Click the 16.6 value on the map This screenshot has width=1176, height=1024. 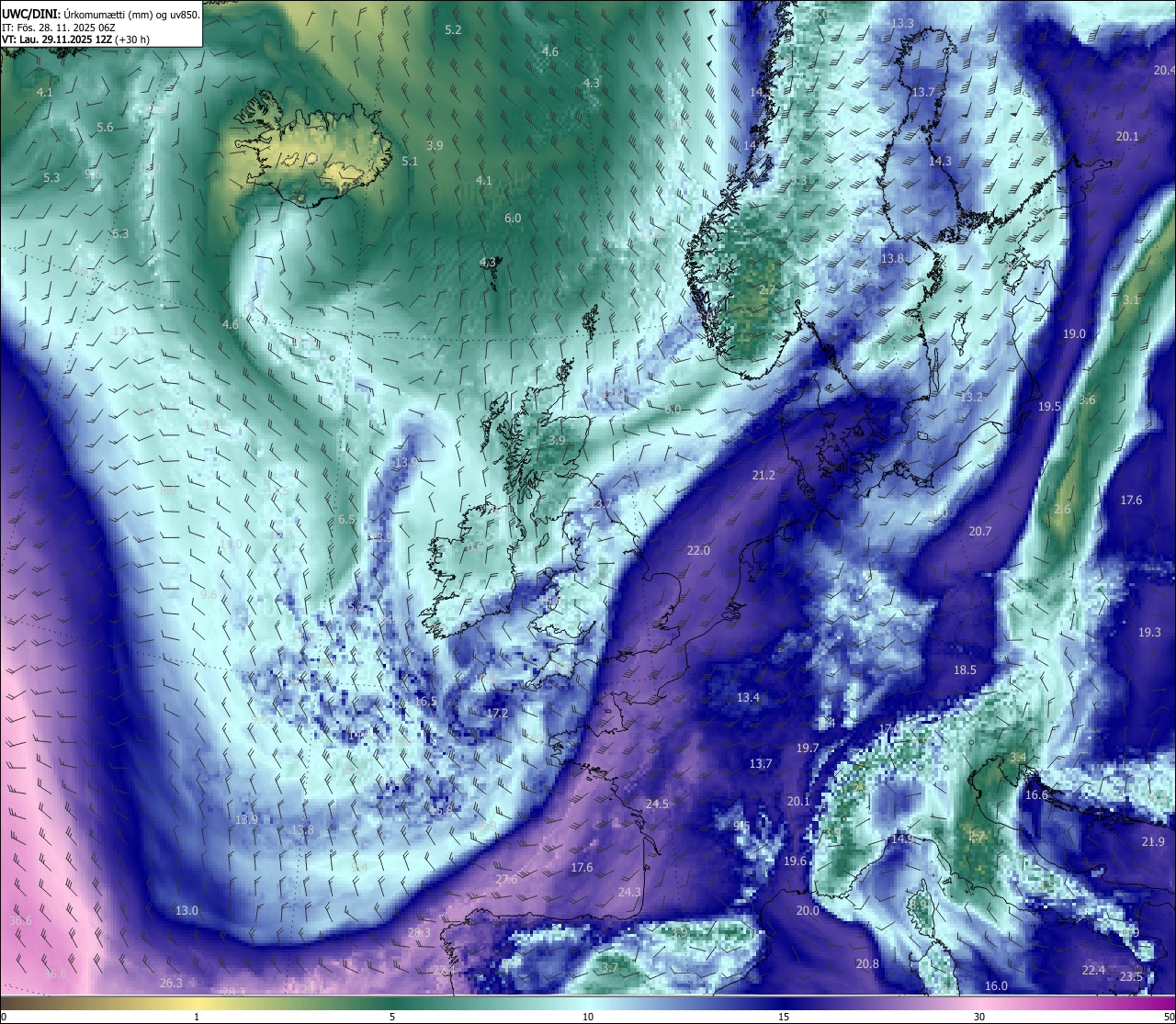tap(1036, 795)
